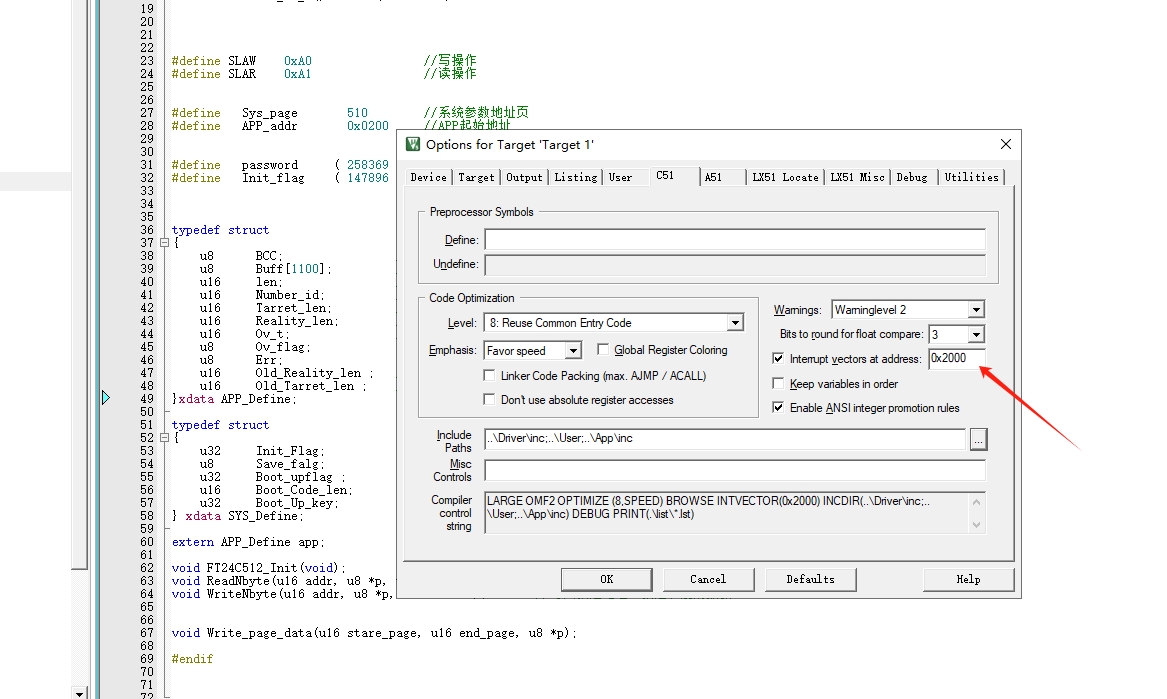Enable Global Register Coloring checkbox
Screen dimensions: 1167x699
click(603, 349)
